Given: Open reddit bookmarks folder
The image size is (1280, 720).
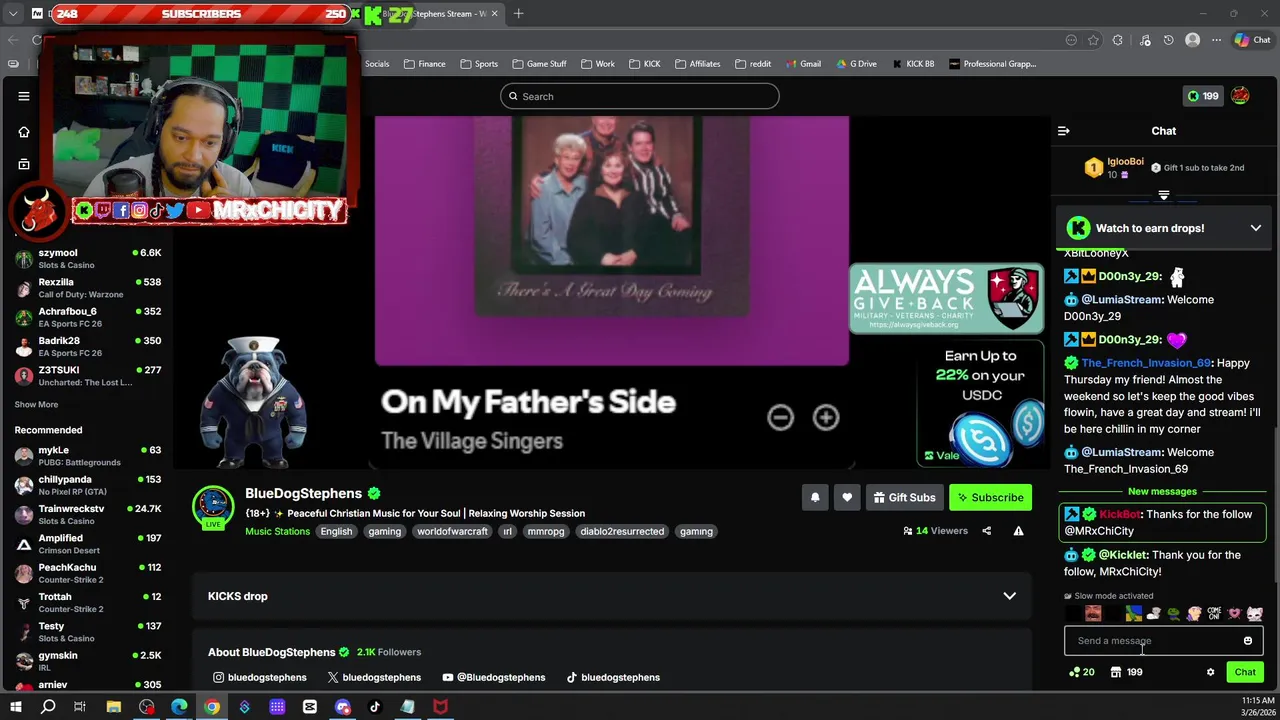Looking at the screenshot, I should (753, 64).
